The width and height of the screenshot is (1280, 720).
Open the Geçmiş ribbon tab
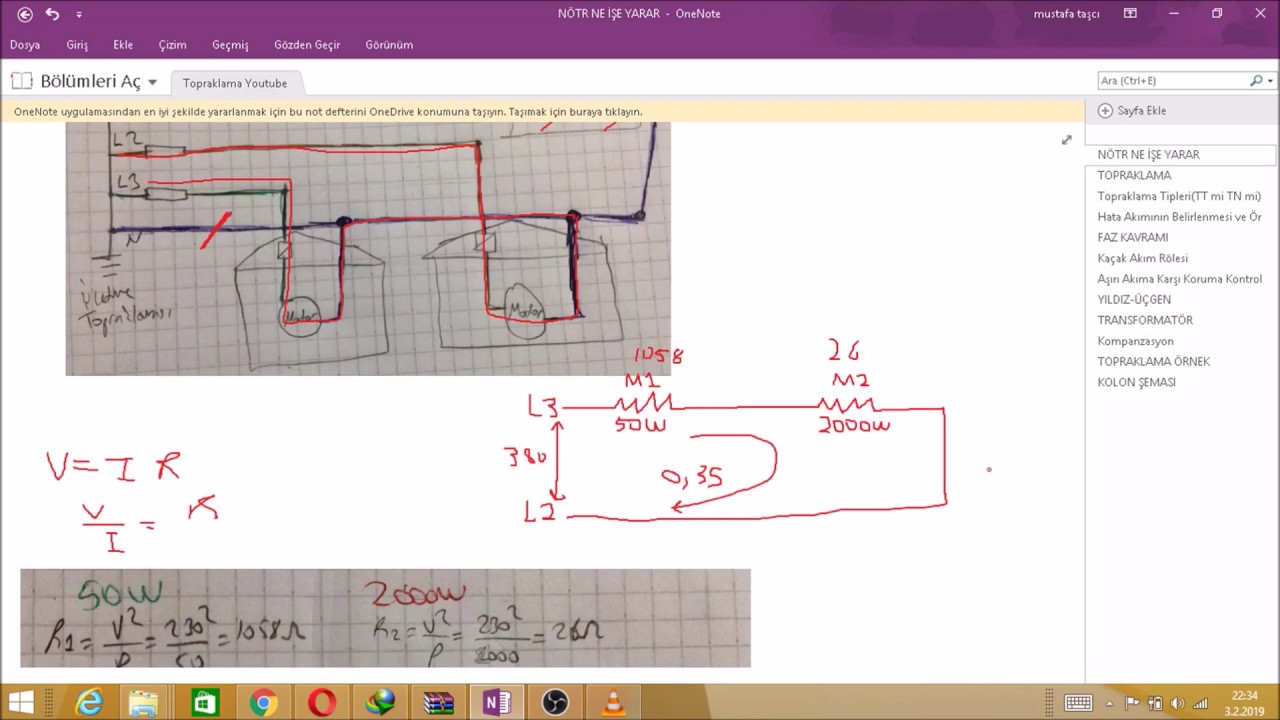230,45
